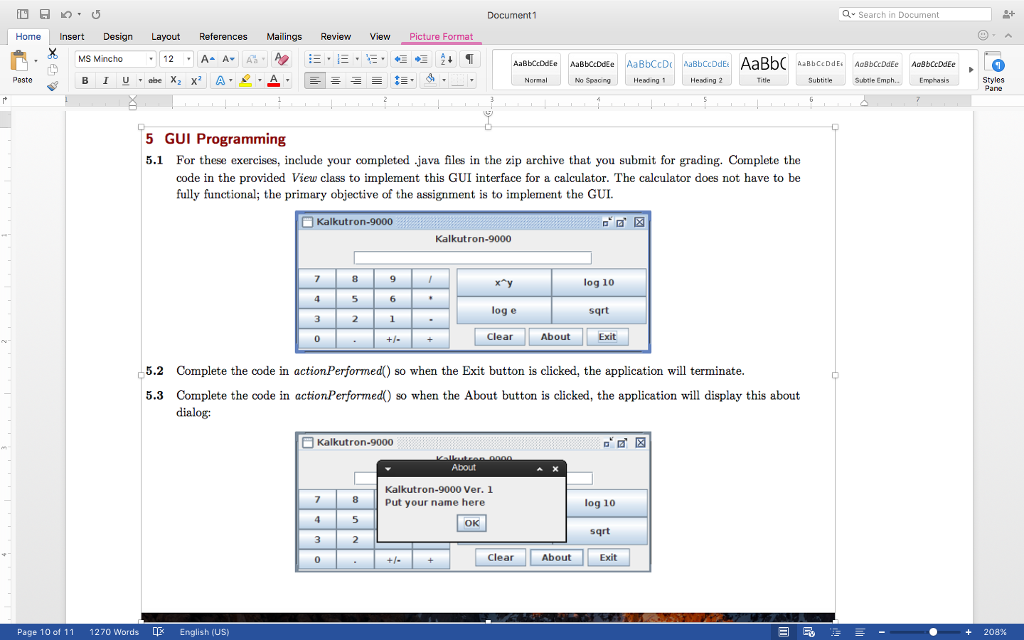The image size is (1024, 640).
Task: Collapse the ribbon with the chevron
Action: [1009, 35]
